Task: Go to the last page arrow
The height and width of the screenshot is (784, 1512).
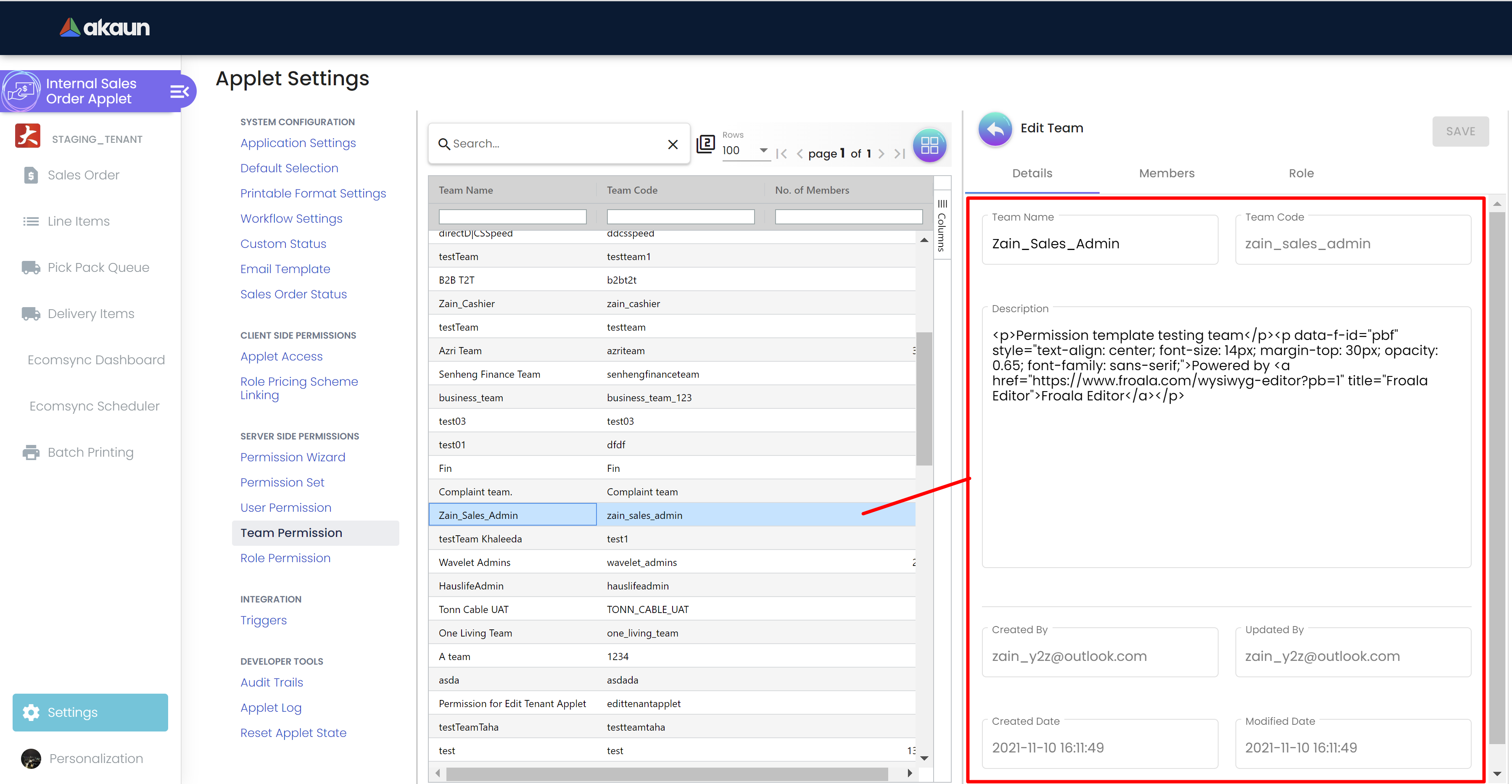Action: click(x=899, y=154)
